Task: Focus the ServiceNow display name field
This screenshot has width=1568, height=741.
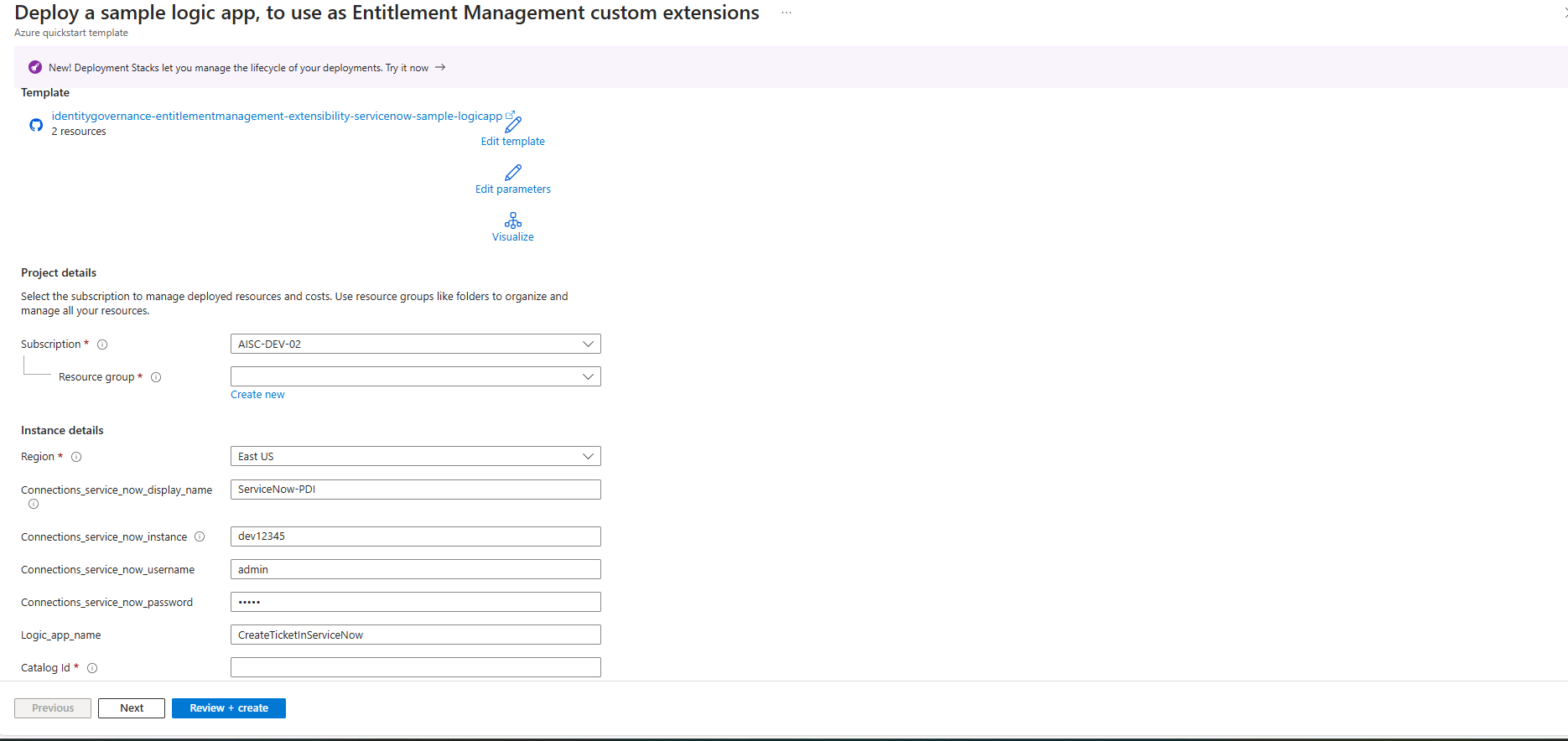Action: point(416,490)
